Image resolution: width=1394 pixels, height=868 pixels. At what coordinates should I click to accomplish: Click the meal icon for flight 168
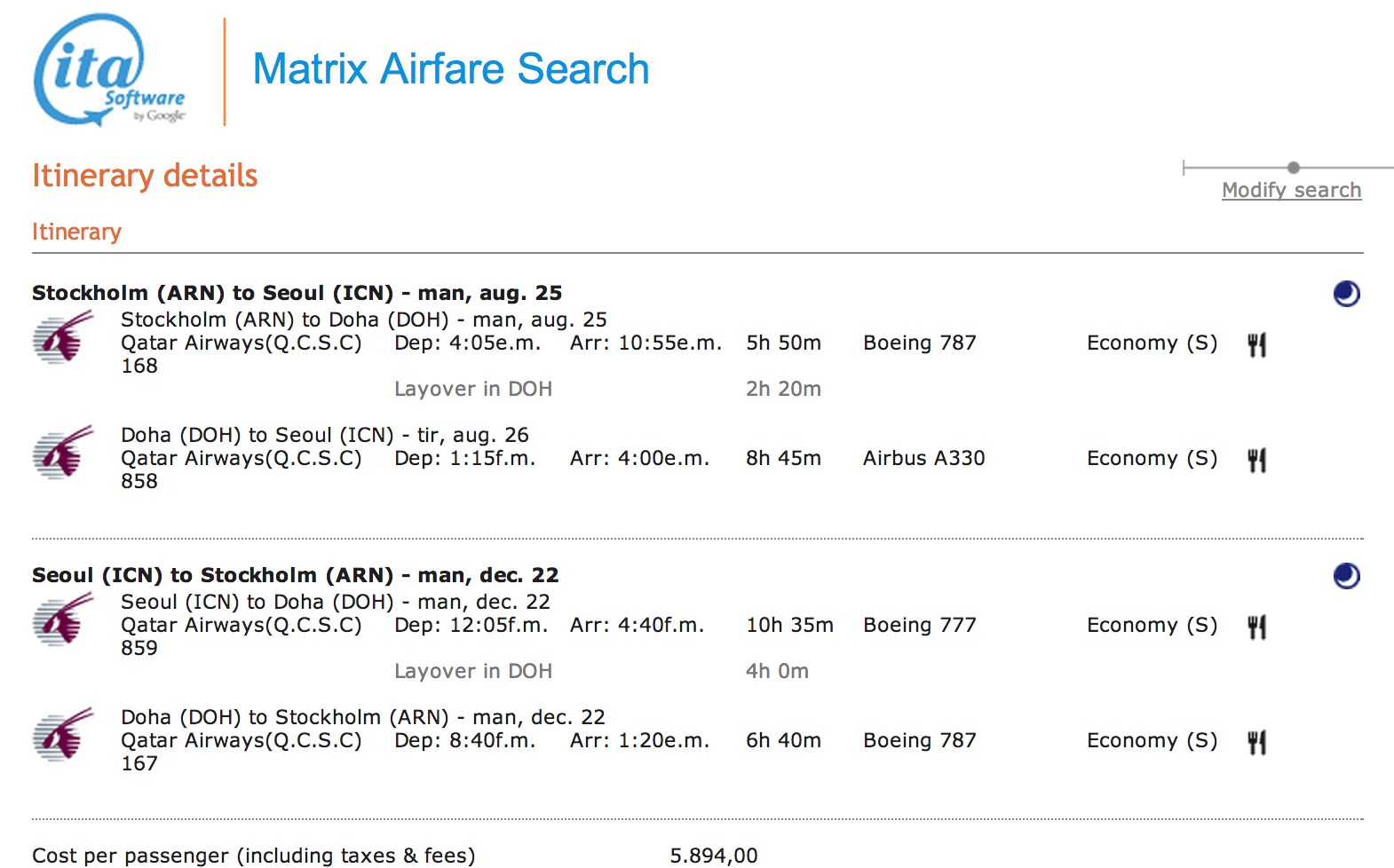1256,344
